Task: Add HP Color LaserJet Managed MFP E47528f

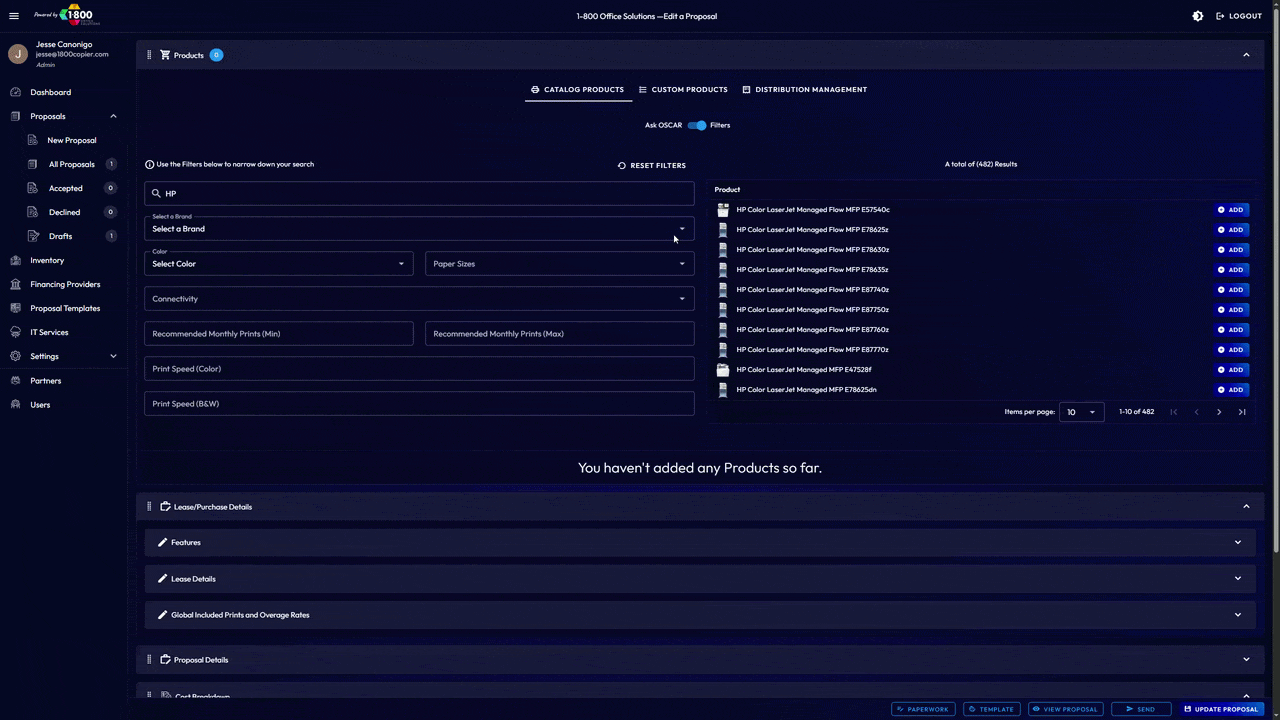Action: point(1231,370)
